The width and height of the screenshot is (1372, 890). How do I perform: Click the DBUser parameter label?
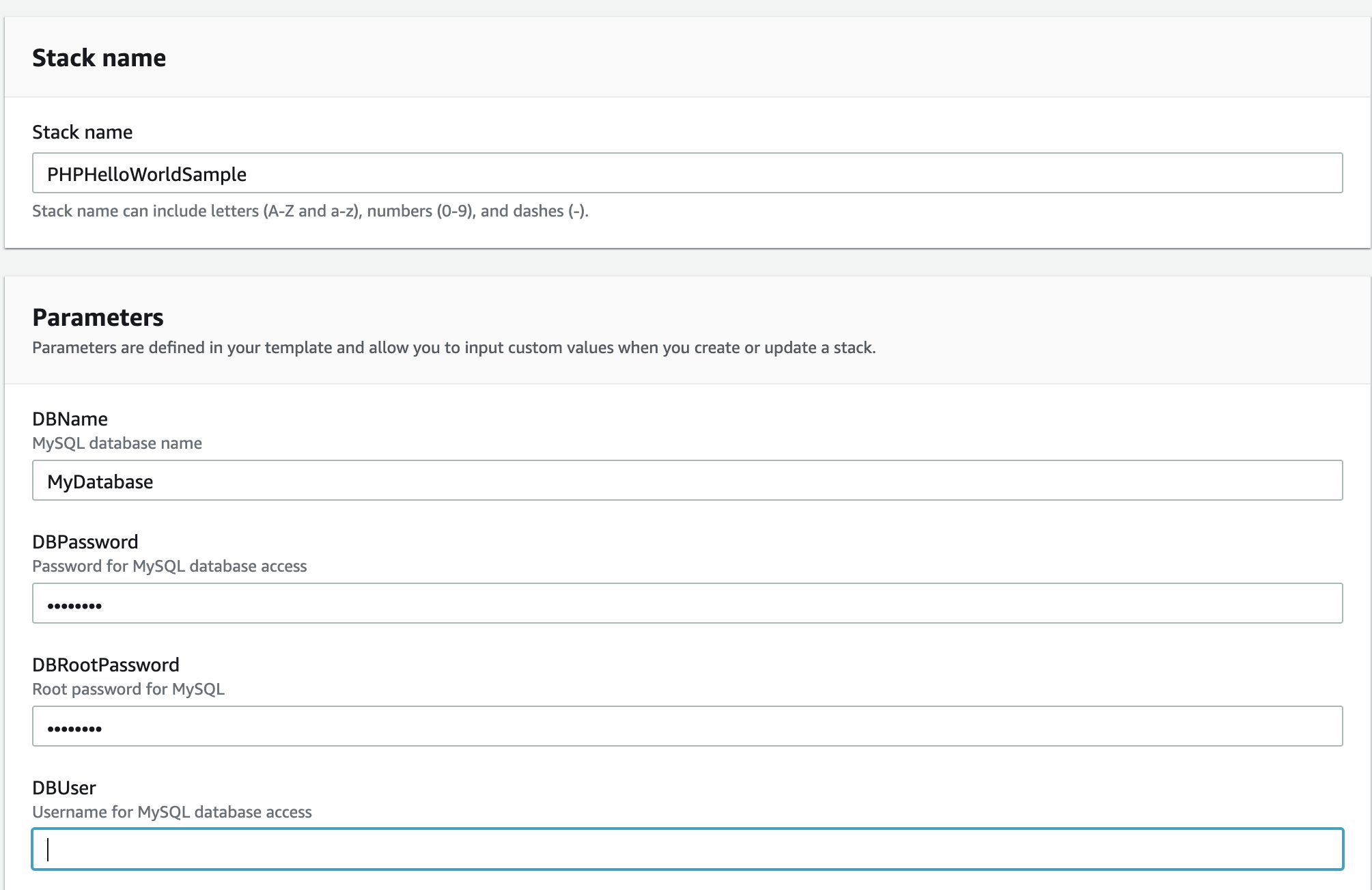pos(64,788)
